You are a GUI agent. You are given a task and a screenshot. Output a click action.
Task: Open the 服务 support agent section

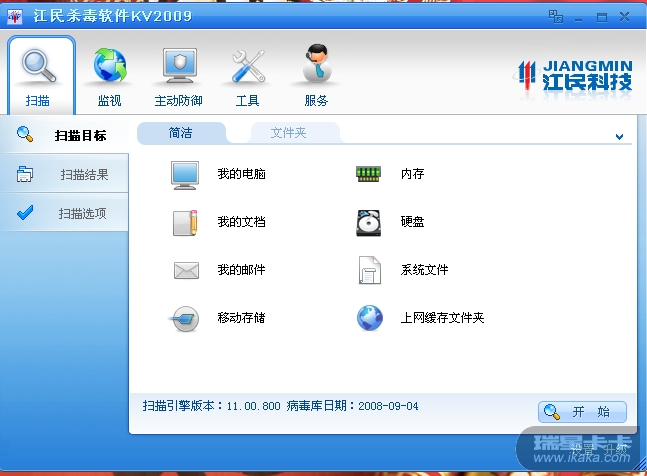[x=316, y=77]
